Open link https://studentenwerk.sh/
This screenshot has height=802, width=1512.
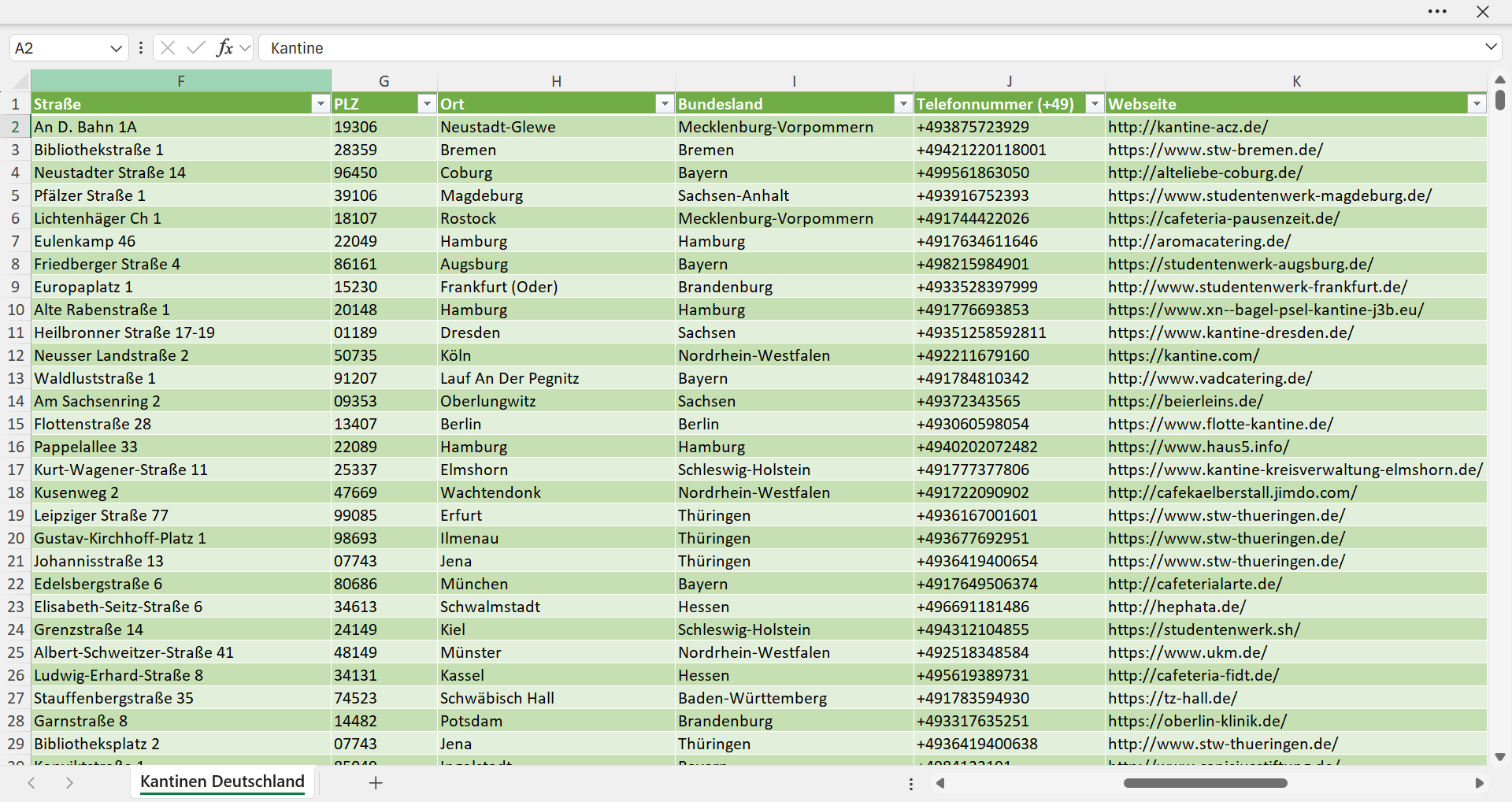point(1204,629)
